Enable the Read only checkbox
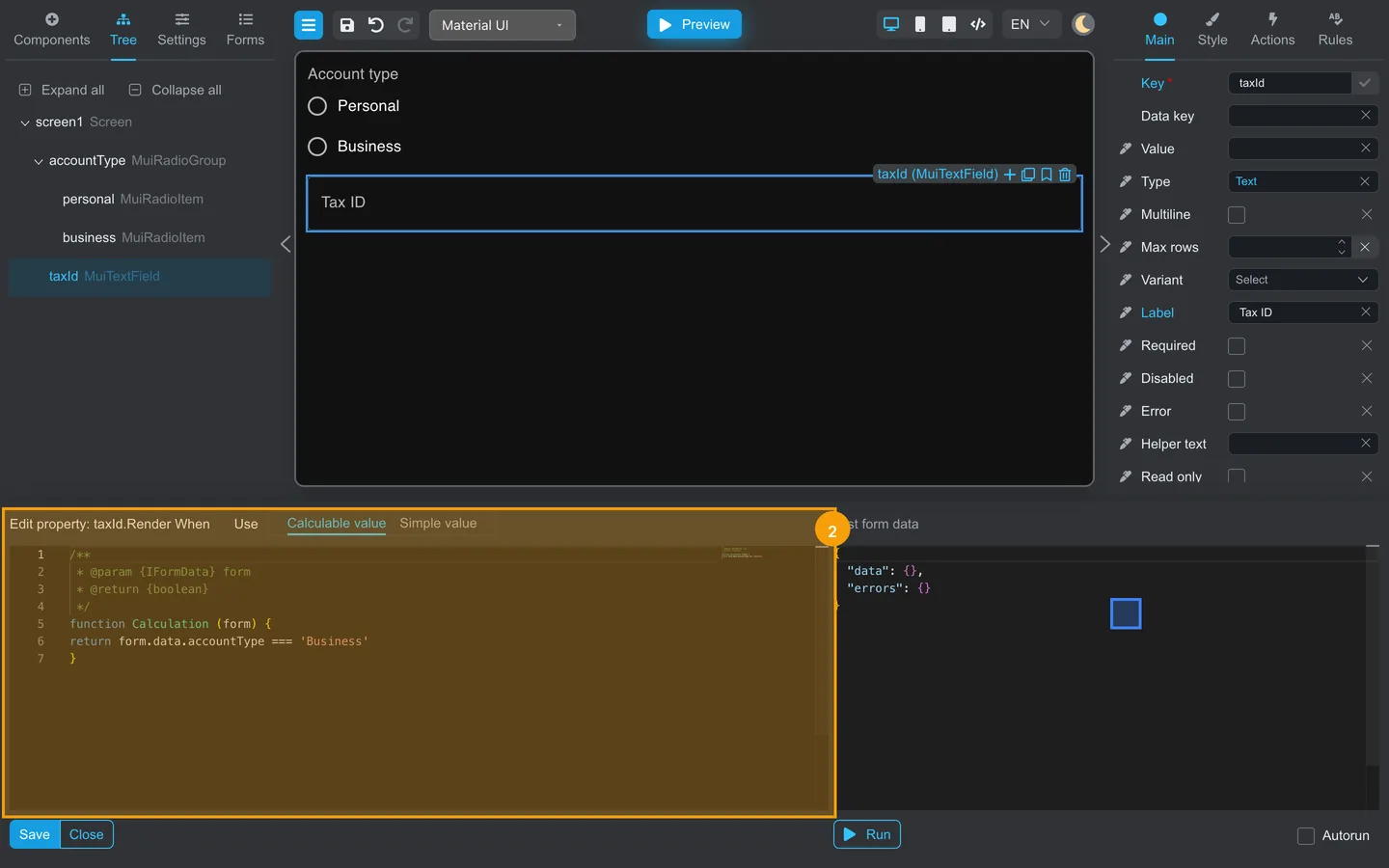The height and width of the screenshot is (868, 1389). (x=1237, y=476)
